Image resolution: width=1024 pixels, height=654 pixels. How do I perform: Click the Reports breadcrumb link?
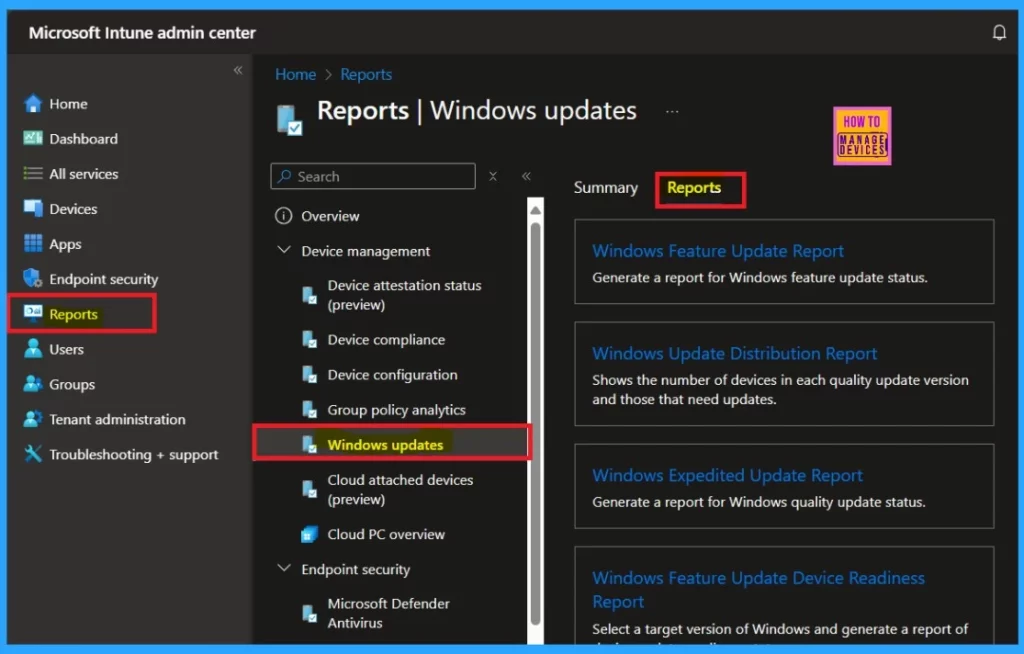click(x=366, y=74)
